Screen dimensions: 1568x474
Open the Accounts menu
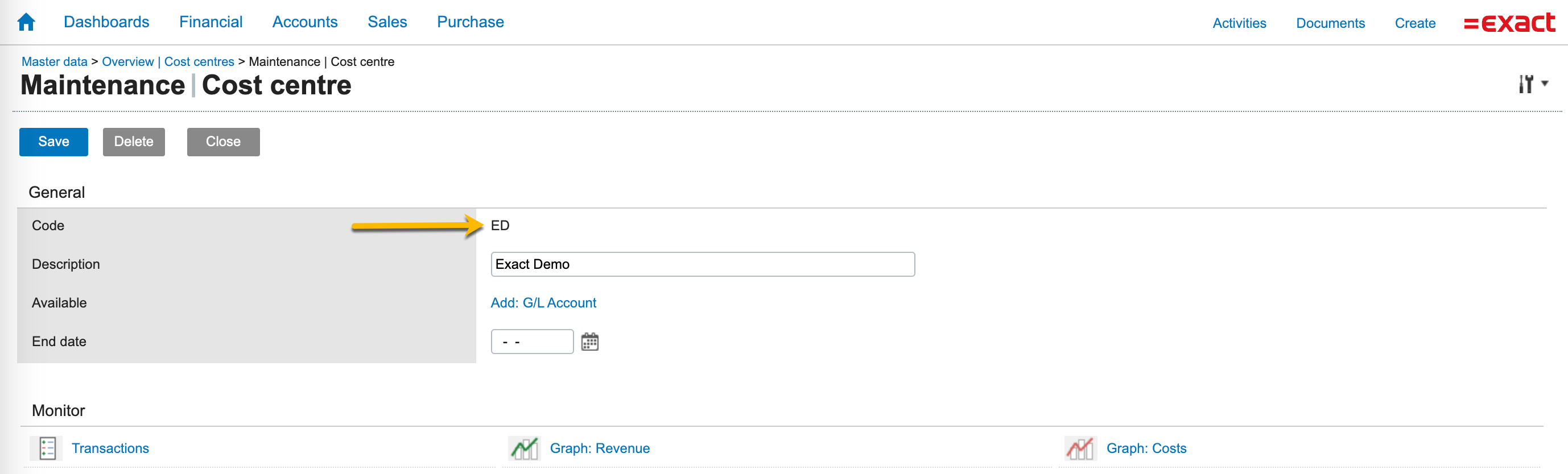coord(304,23)
